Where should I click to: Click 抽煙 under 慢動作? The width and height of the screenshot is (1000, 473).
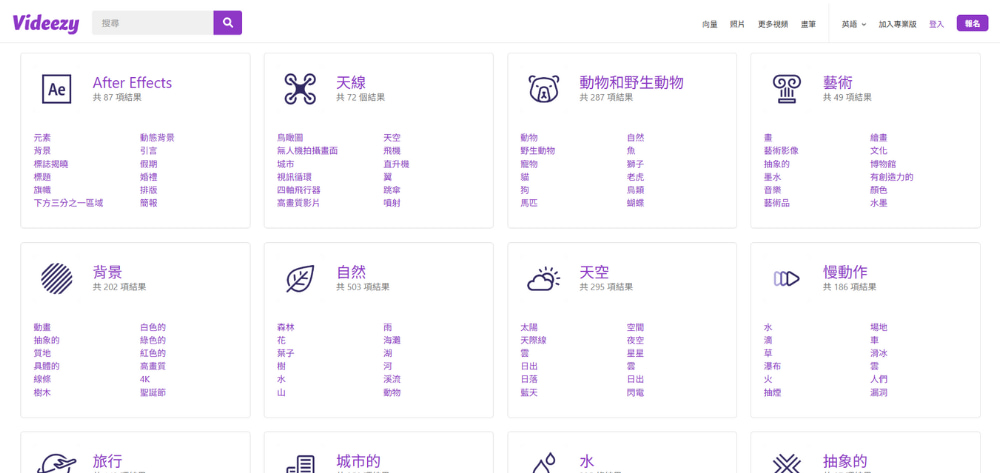[772, 393]
